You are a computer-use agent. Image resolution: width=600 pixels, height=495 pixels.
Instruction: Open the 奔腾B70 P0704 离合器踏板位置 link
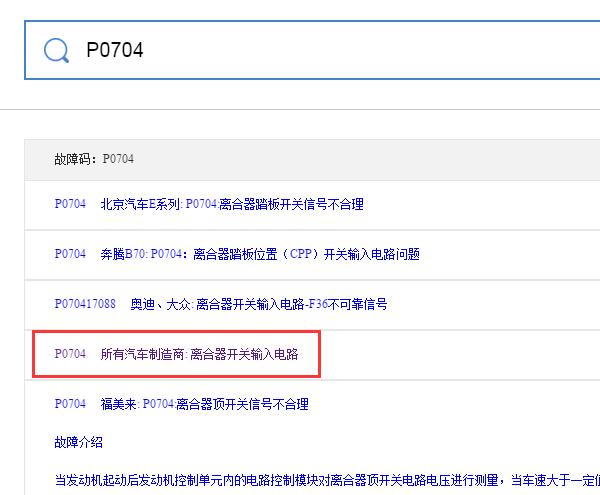click(x=260, y=254)
